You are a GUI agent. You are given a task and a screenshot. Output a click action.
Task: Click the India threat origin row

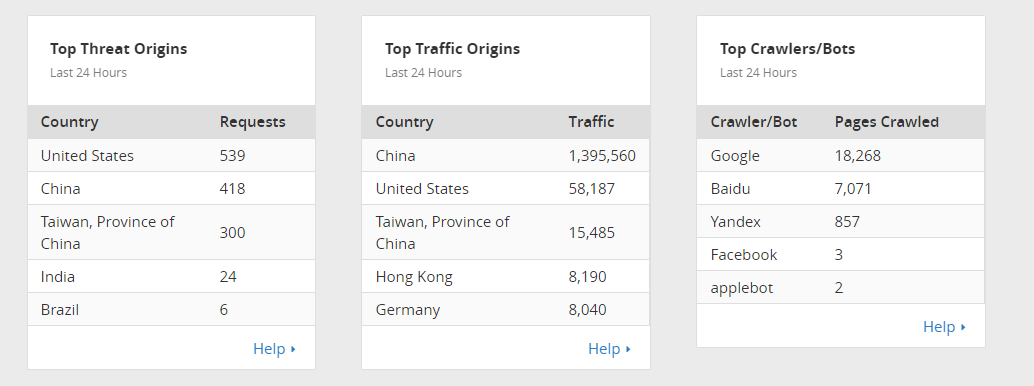click(171, 276)
